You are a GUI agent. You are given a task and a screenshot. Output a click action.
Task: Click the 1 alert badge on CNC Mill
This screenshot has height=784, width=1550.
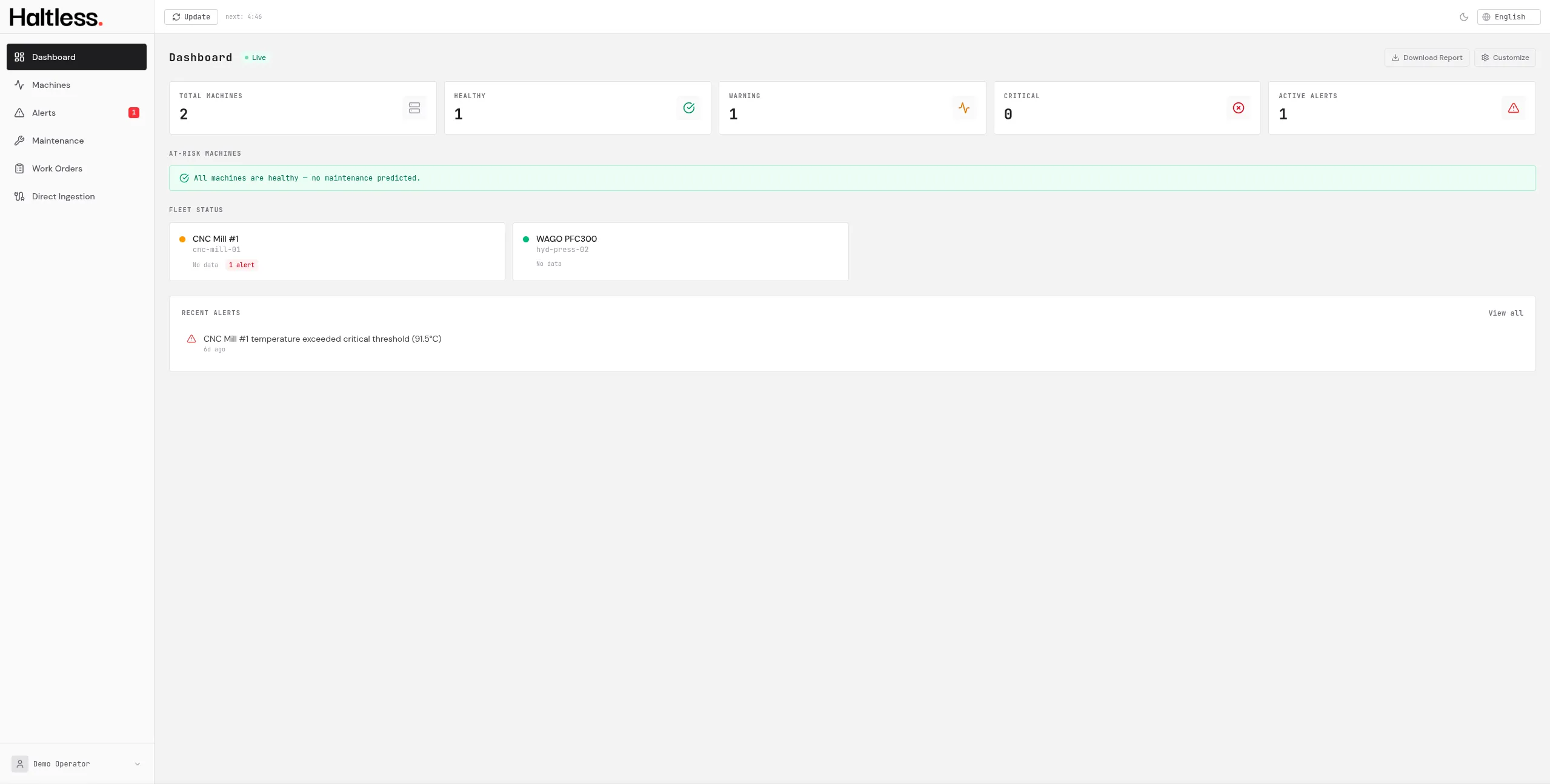(241, 265)
